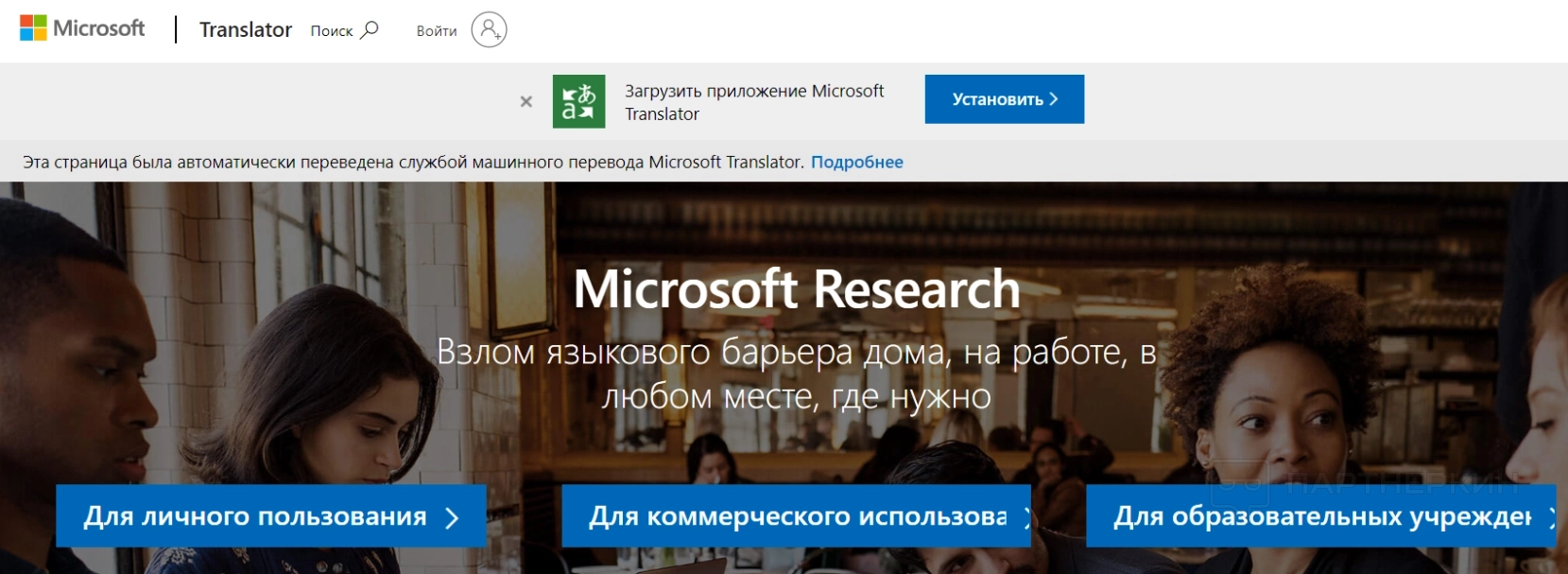Click the Для коммерческого использования button
The image size is (1568, 574).
click(x=797, y=516)
